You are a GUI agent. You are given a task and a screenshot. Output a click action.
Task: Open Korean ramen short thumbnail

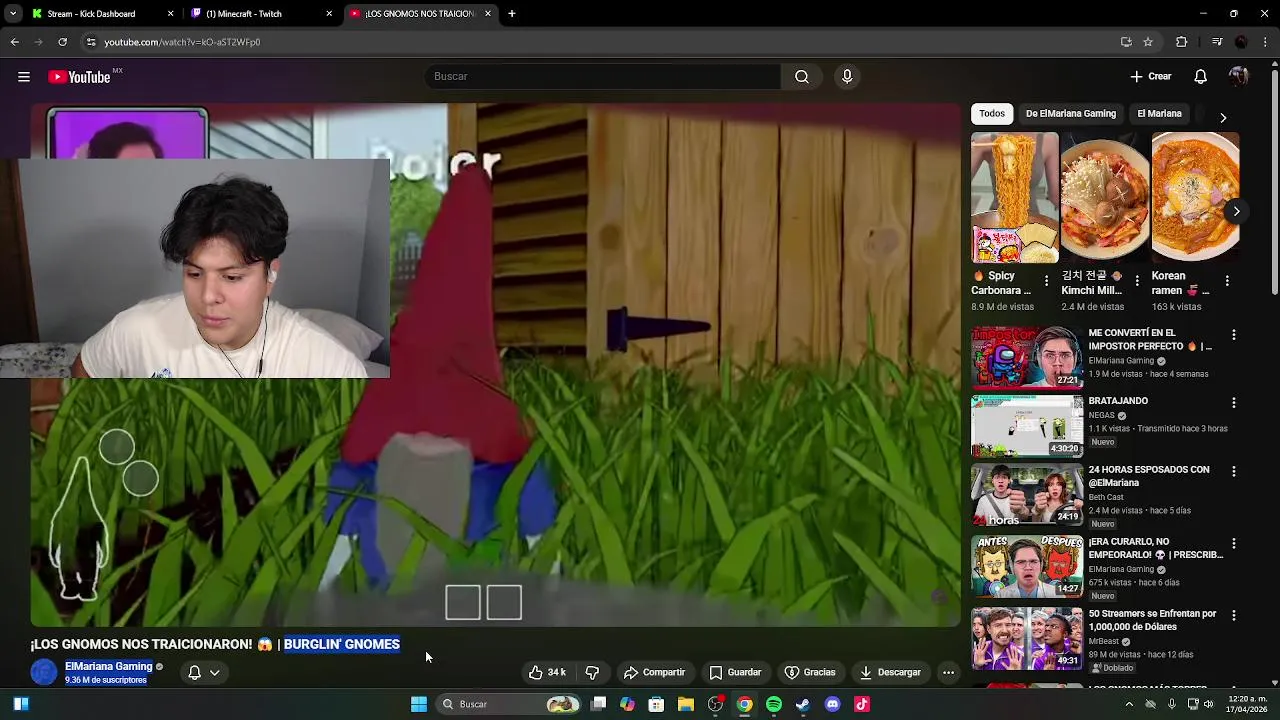(x=1195, y=197)
